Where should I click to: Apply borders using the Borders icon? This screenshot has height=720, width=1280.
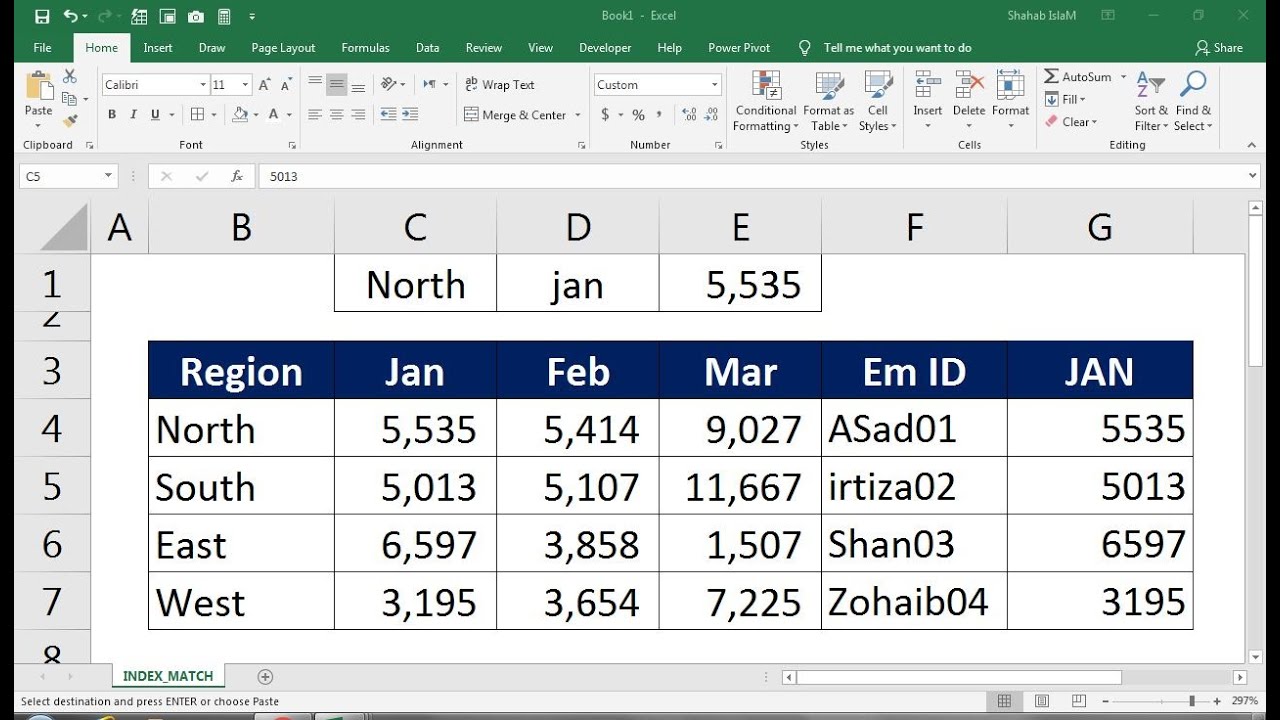[x=197, y=115]
